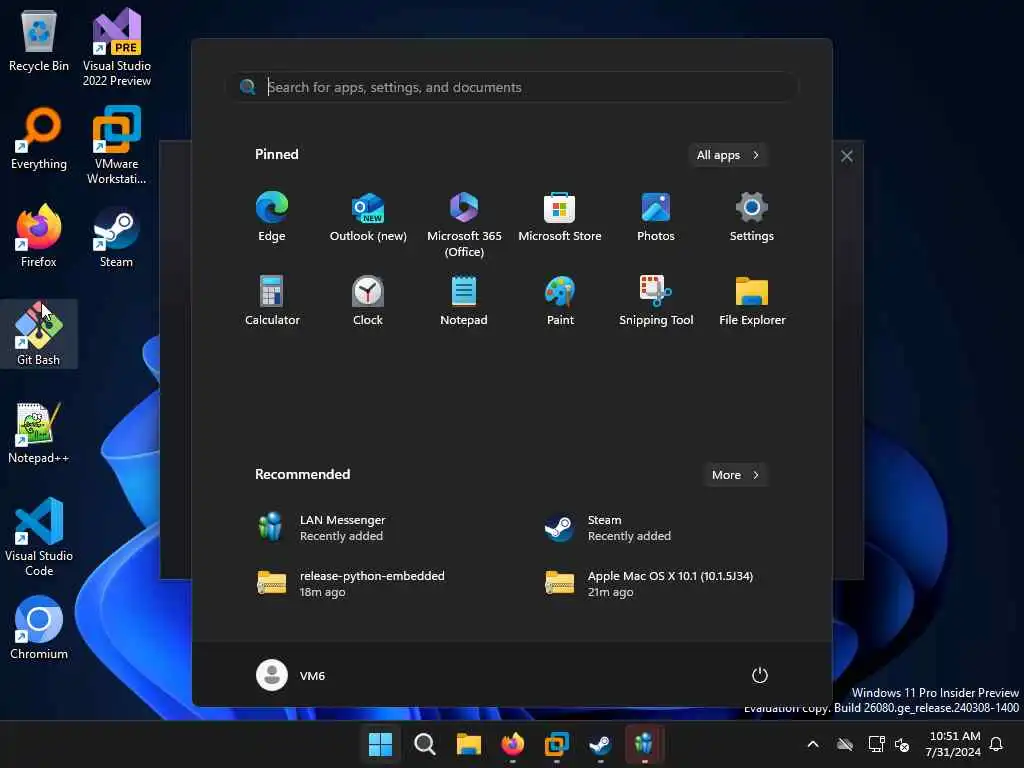
Task: Select Visual Studio Code desktop shortcut
Action: pyautogui.click(x=39, y=537)
